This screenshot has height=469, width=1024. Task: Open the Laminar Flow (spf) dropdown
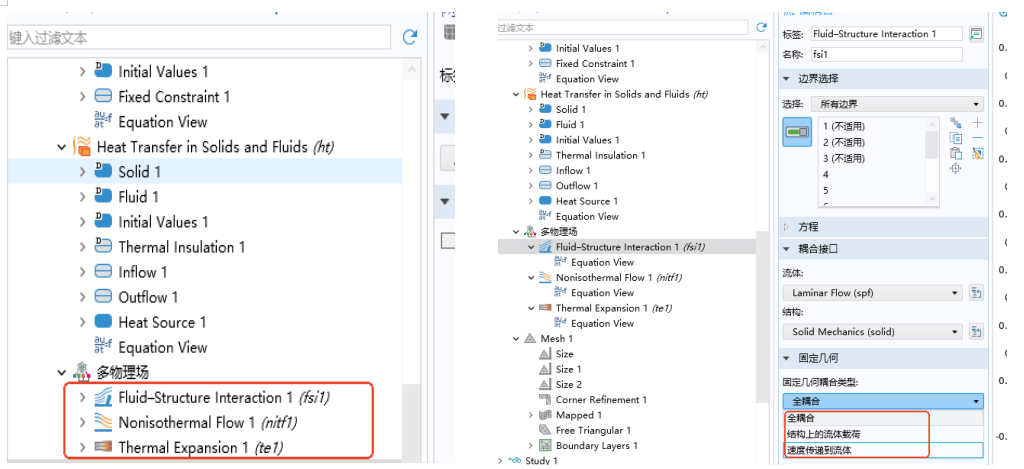pyautogui.click(x=871, y=293)
